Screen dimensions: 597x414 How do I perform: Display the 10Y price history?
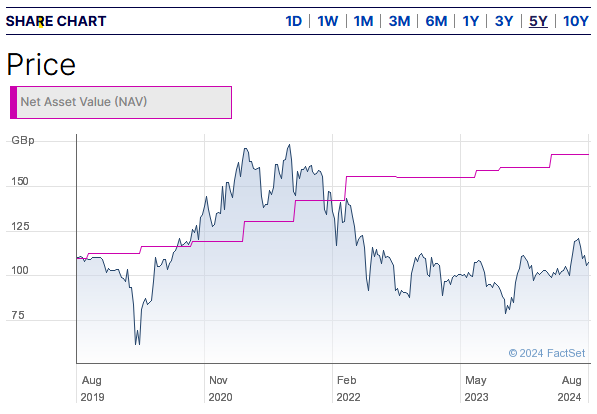pos(576,21)
